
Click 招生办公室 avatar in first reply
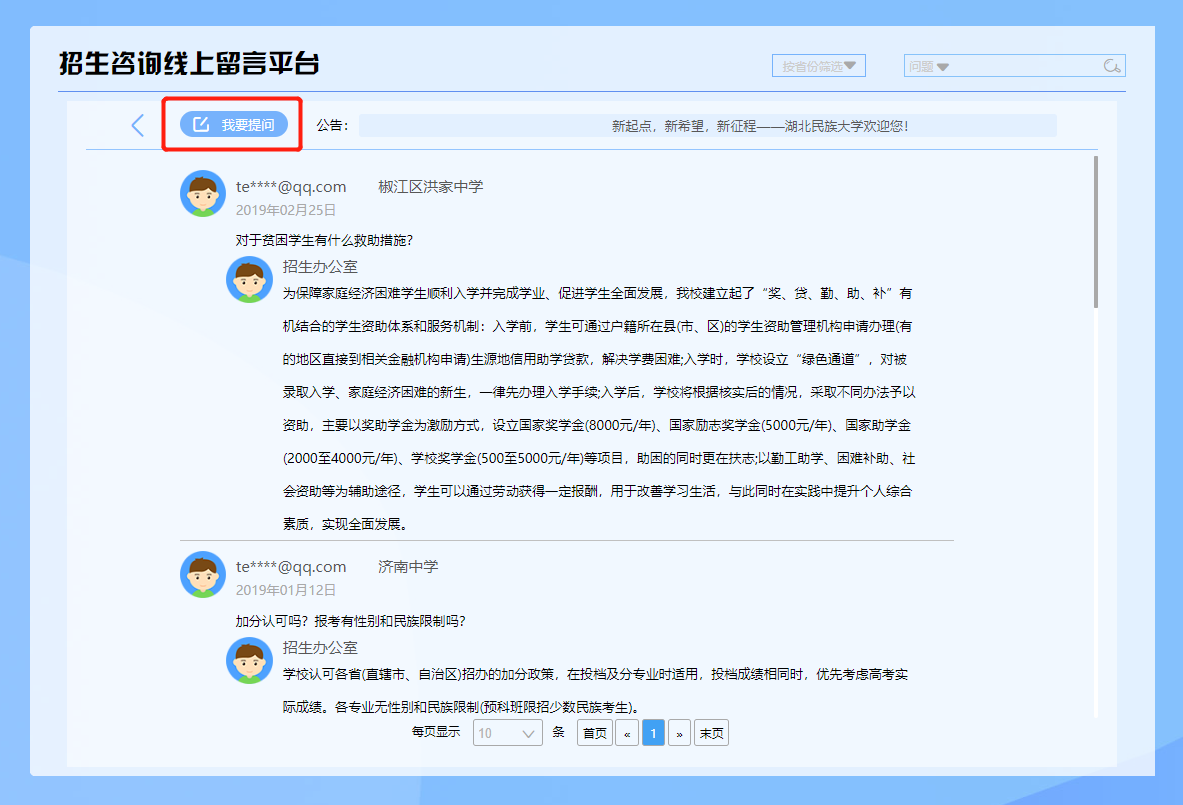tap(250, 279)
